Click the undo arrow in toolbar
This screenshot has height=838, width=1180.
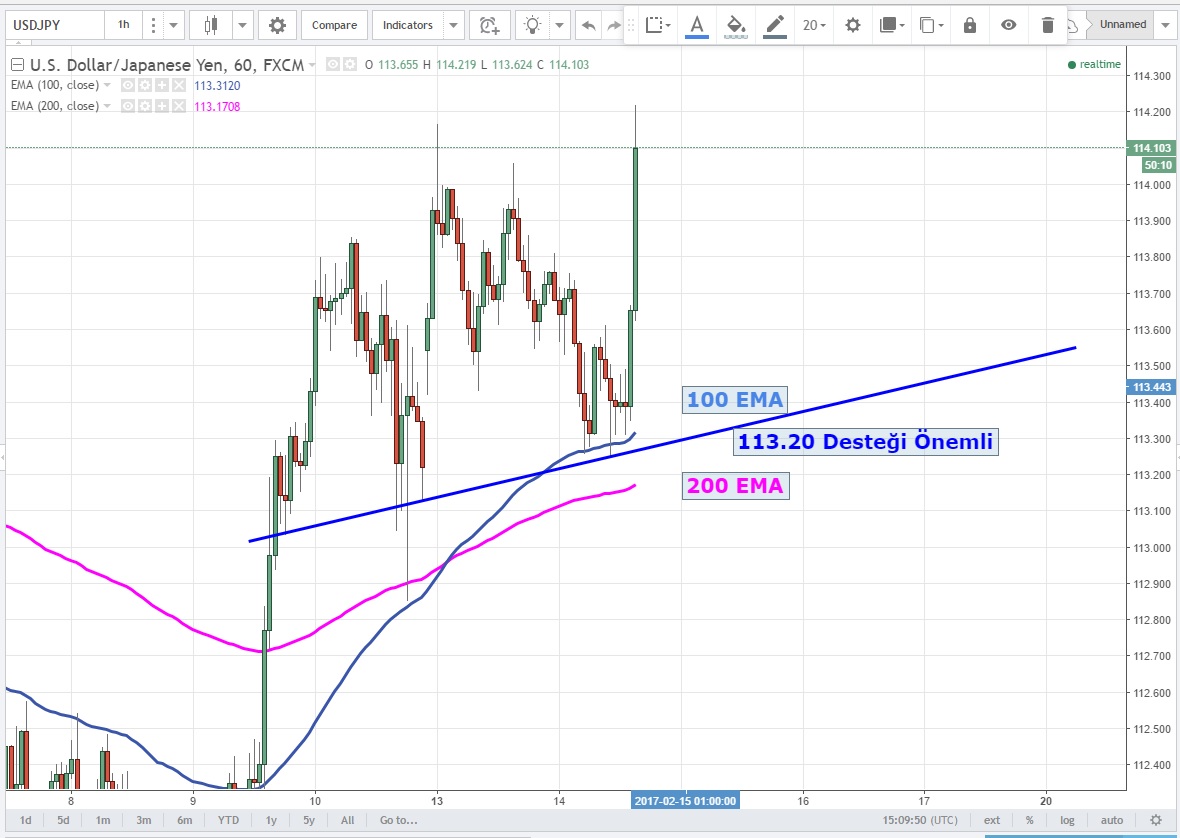pyautogui.click(x=589, y=25)
